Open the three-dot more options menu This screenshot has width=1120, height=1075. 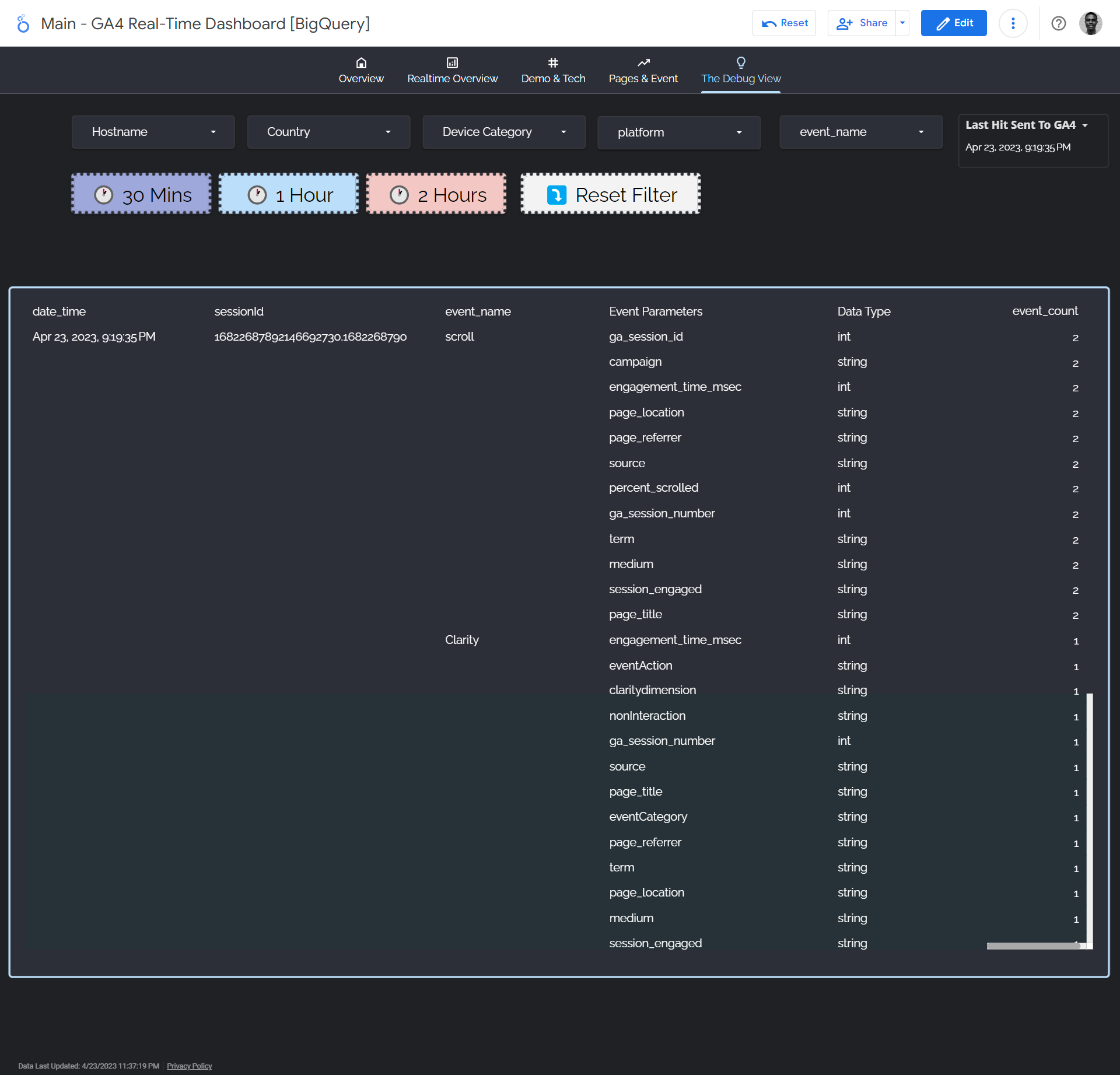pyautogui.click(x=1013, y=23)
